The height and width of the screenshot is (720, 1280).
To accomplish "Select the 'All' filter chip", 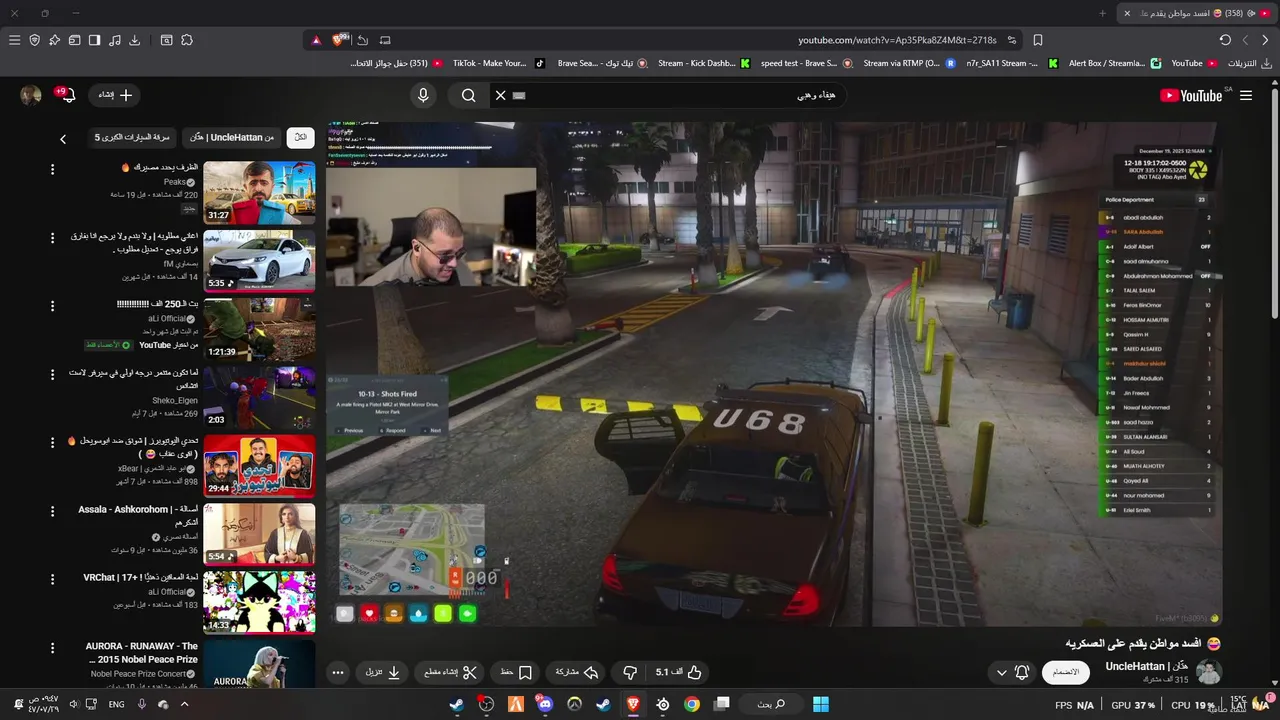I will [300, 137].
